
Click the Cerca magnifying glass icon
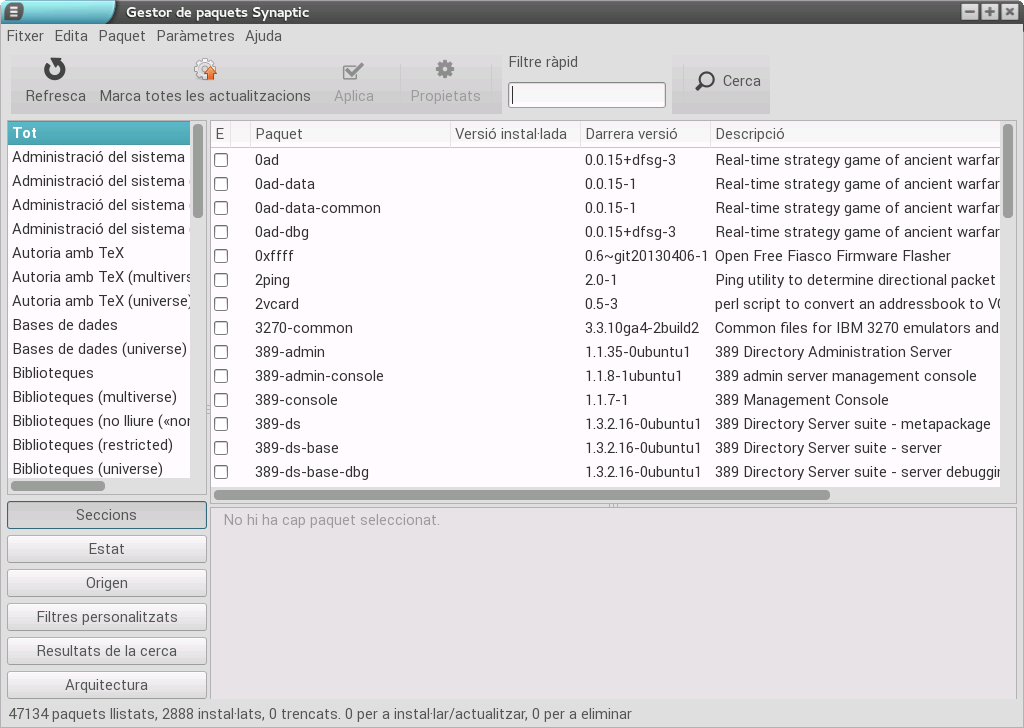[706, 81]
